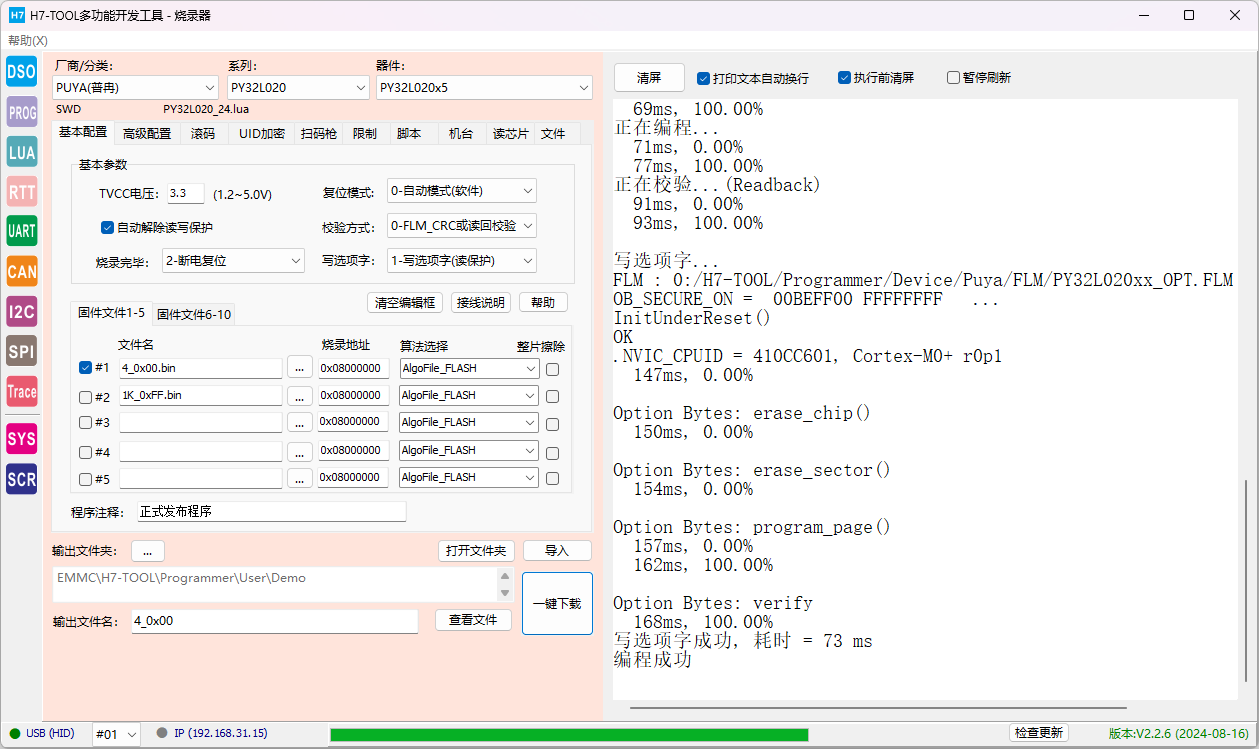This screenshot has height=749, width=1259.
Task: Enable firmware file #4 checkbox
Action: point(85,451)
